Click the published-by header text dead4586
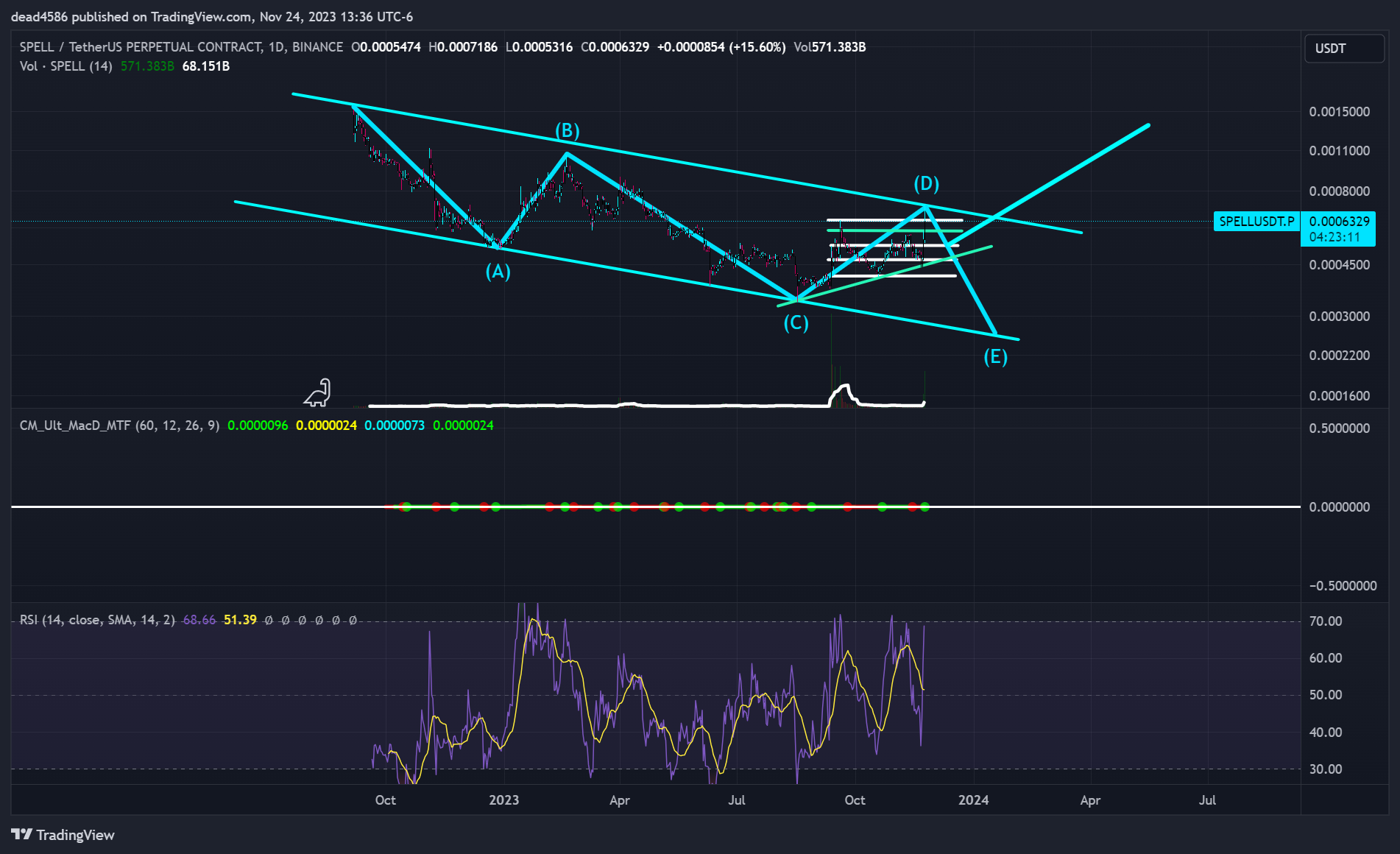 pyautogui.click(x=39, y=16)
